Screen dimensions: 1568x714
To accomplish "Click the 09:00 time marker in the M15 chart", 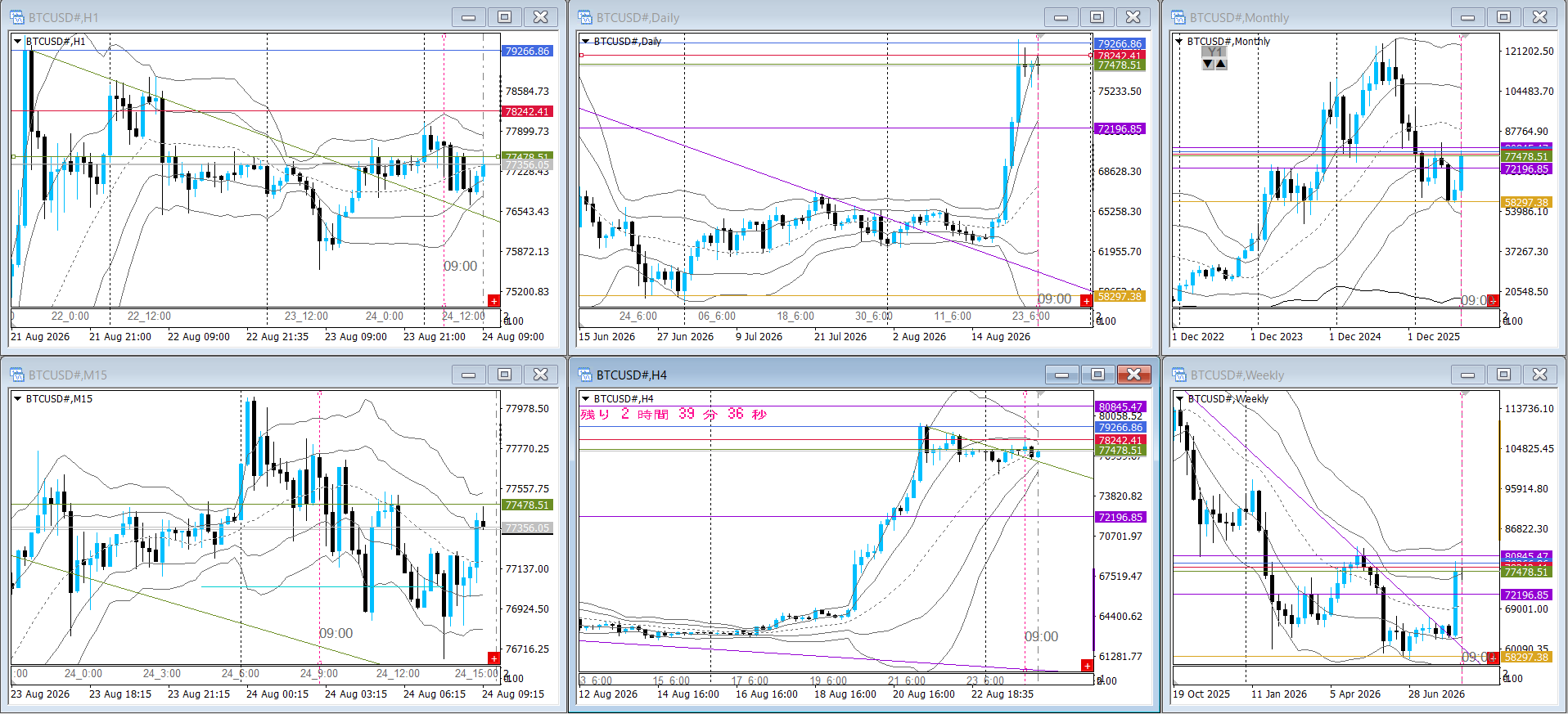I will 336,633.
